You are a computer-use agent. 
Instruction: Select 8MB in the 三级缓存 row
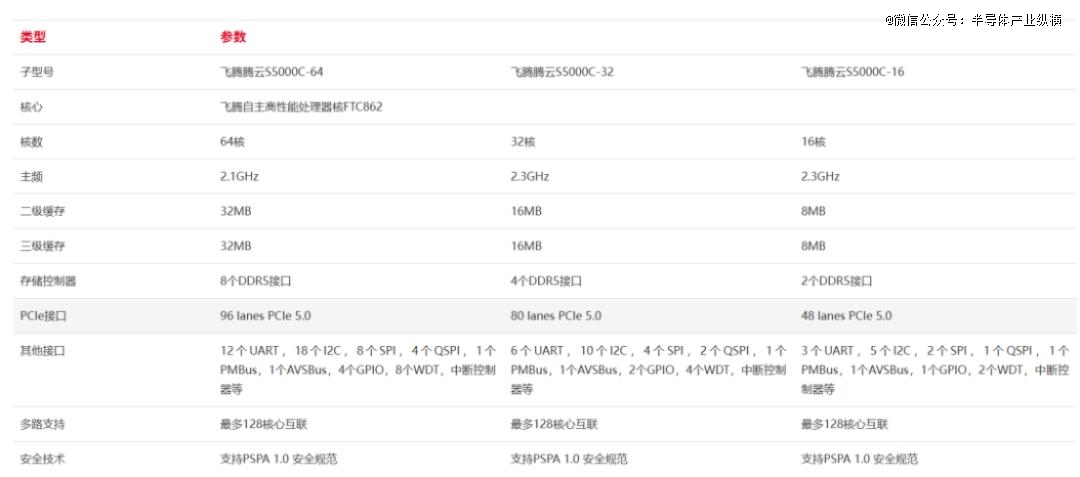coord(813,246)
